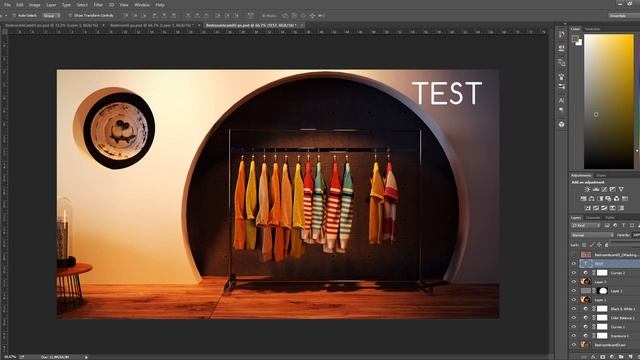
Task: Select the foreground color swatch
Action: [576, 39]
